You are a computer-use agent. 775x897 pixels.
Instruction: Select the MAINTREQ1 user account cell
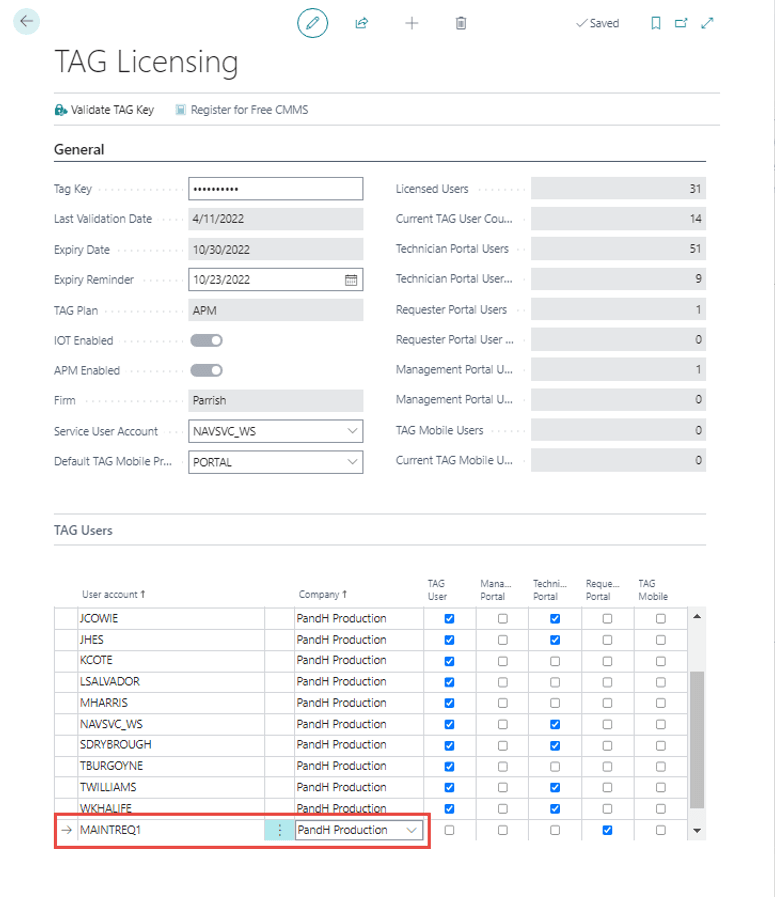coord(171,830)
